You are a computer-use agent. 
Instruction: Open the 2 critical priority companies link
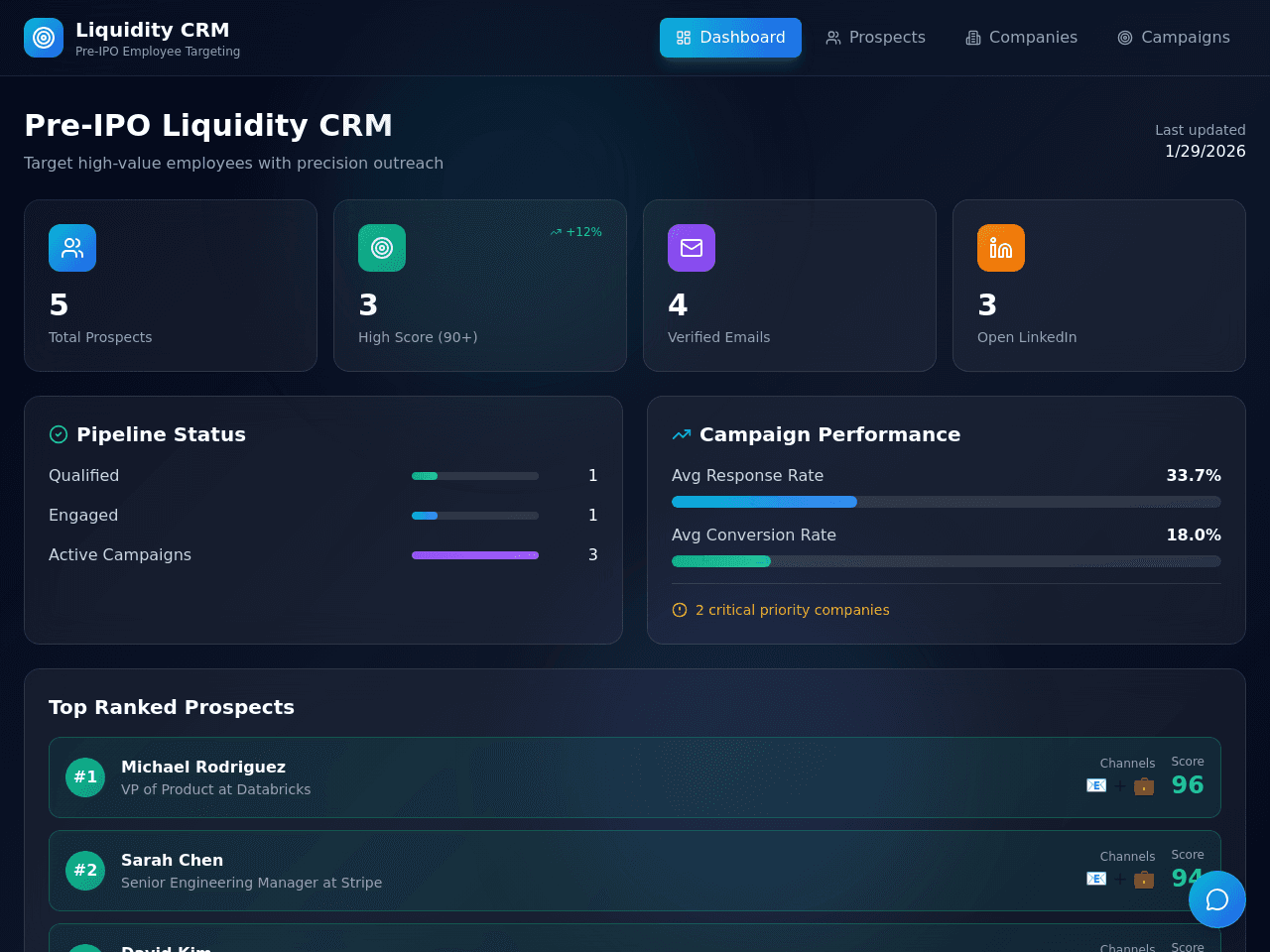[792, 610]
